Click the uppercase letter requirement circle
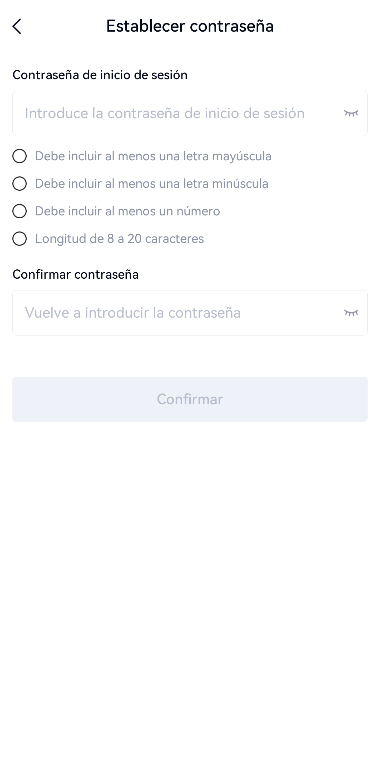The image size is (379, 783). tap(19, 156)
